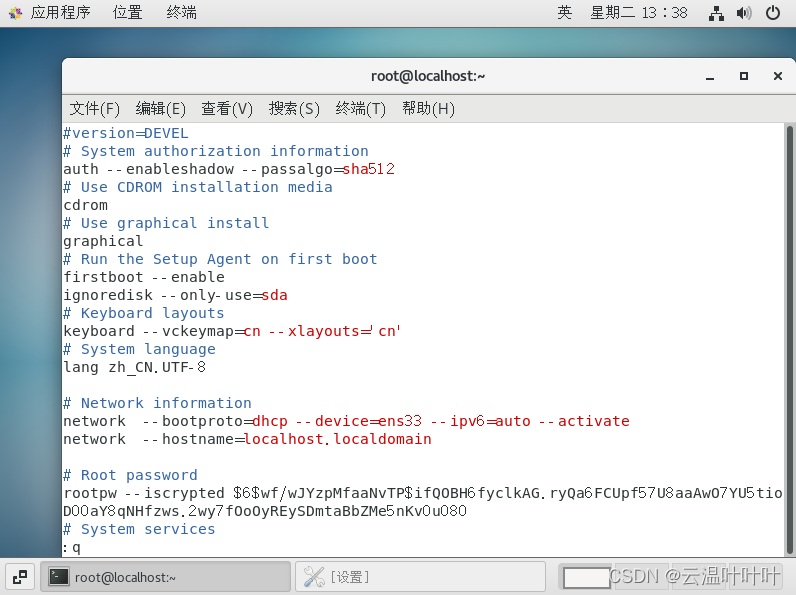Maximize the root@localhost terminal window

point(744,76)
